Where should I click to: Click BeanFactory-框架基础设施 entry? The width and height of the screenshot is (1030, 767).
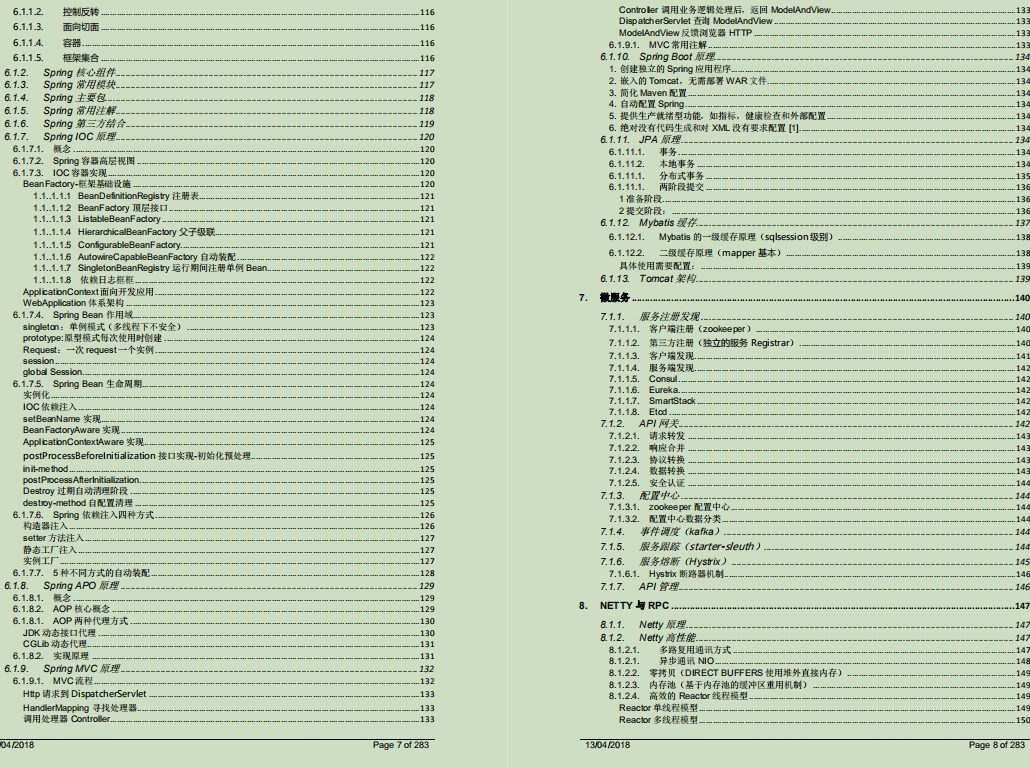coord(229,184)
